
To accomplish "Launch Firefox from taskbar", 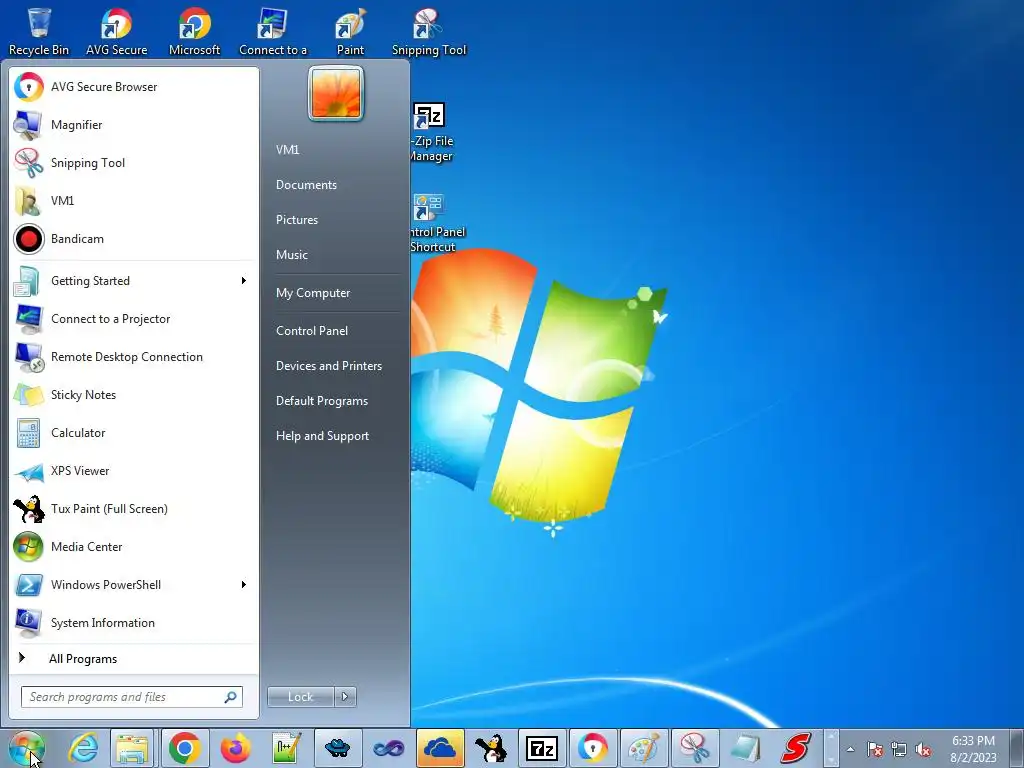I will 235,748.
